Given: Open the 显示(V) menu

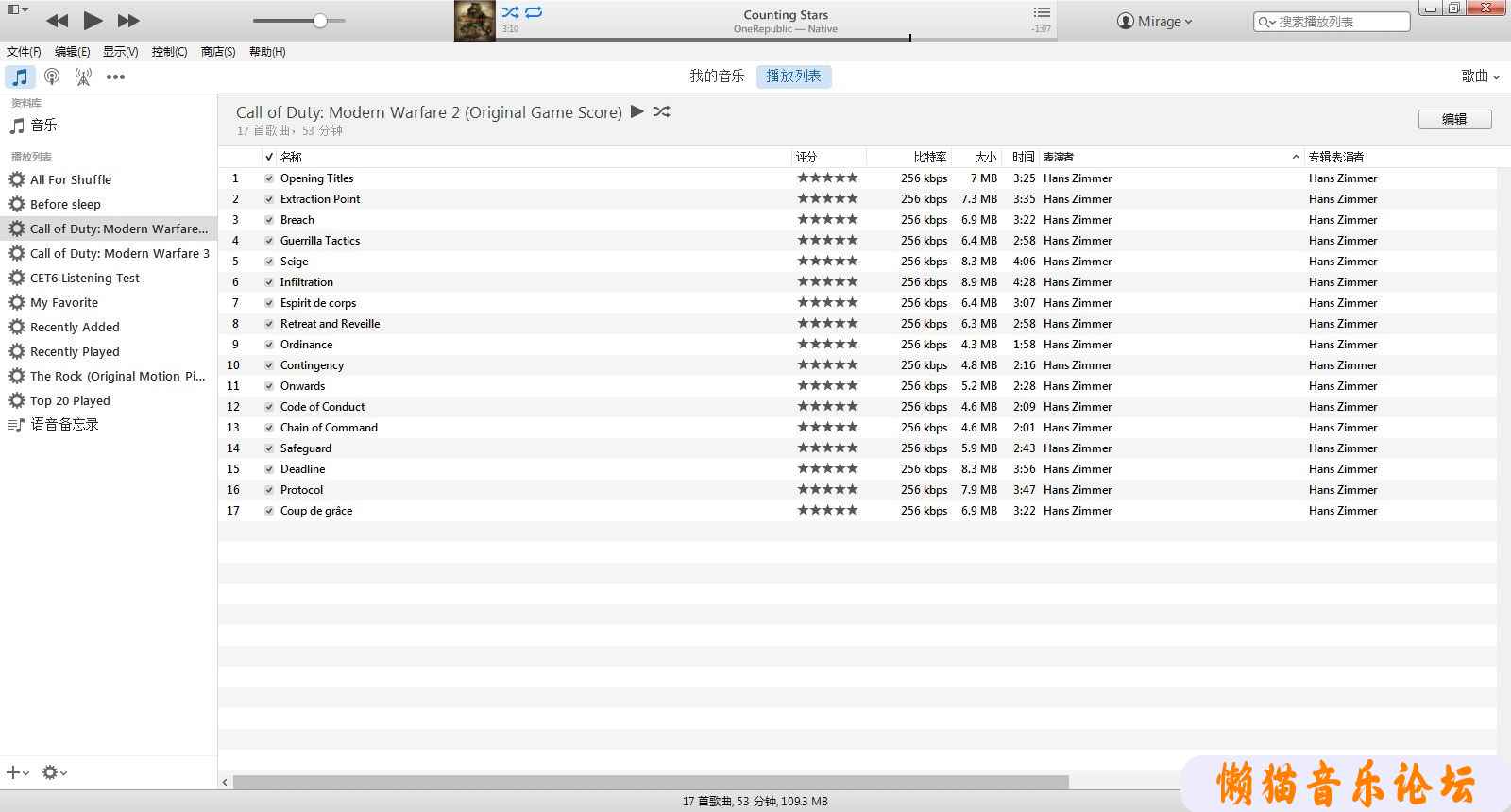Looking at the screenshot, I should pyautogui.click(x=121, y=52).
